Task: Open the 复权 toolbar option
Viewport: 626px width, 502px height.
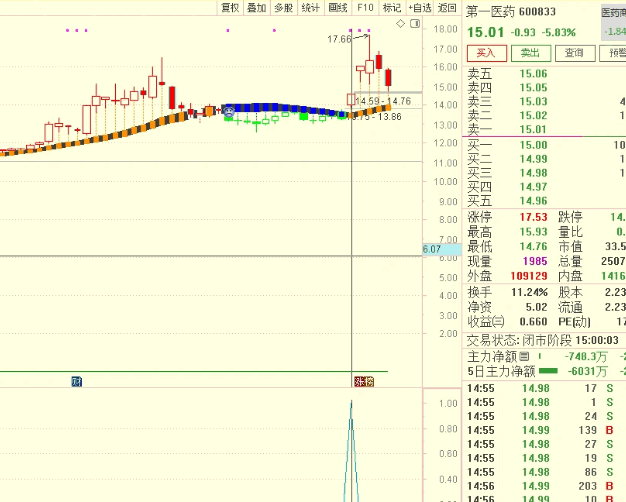Action: [230, 8]
